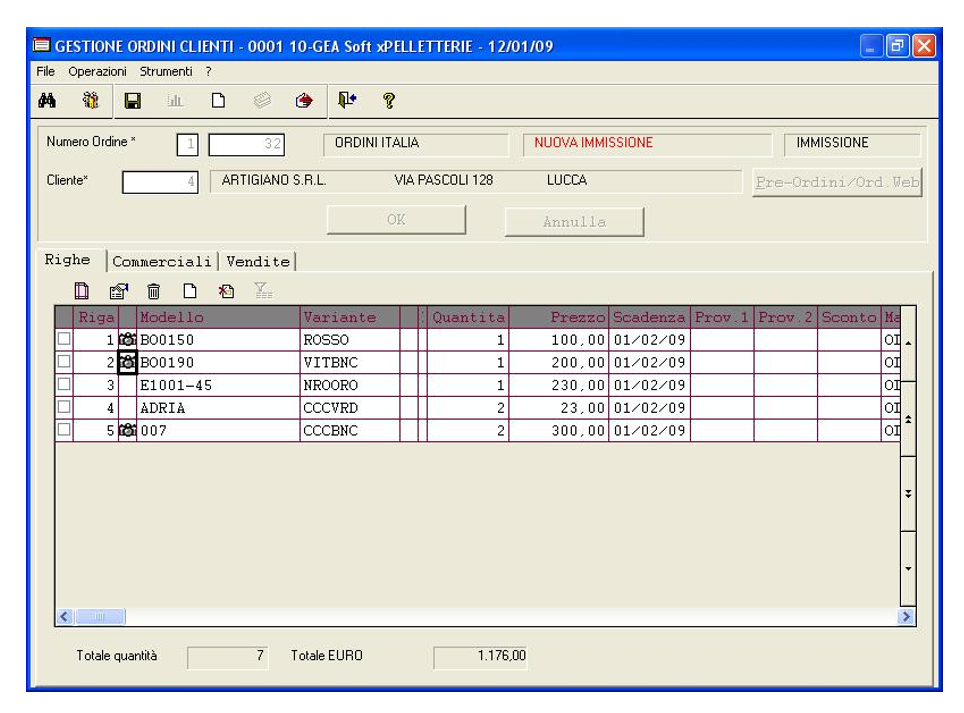964x713 pixels.
Task: Check the box for row 5 model 007
Action: click(64, 431)
